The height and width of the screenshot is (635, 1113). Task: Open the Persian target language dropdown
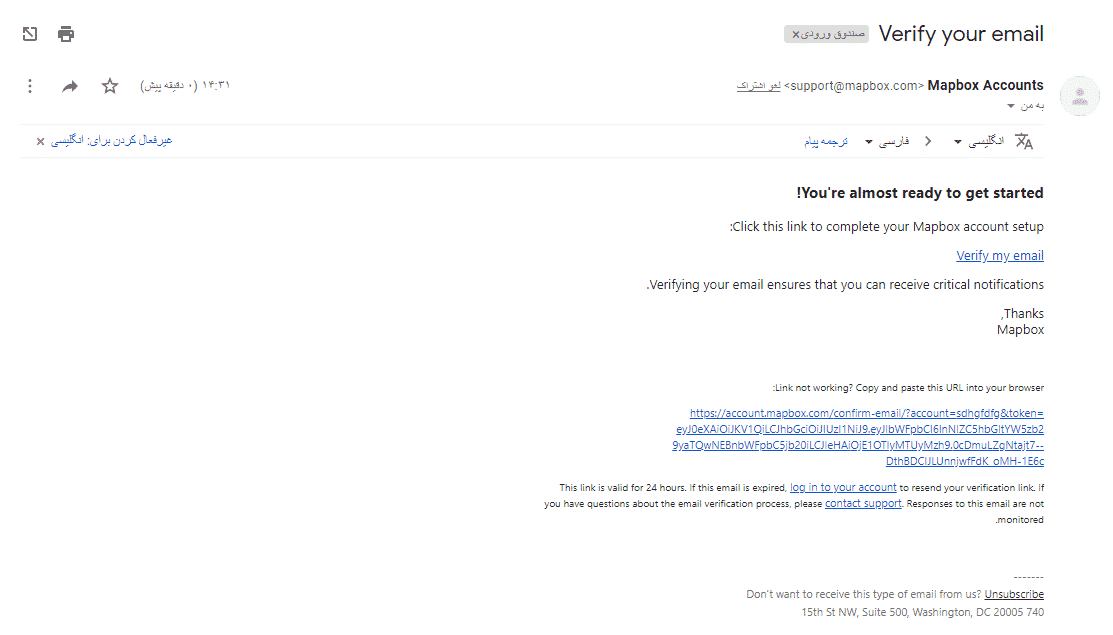[x=887, y=141]
